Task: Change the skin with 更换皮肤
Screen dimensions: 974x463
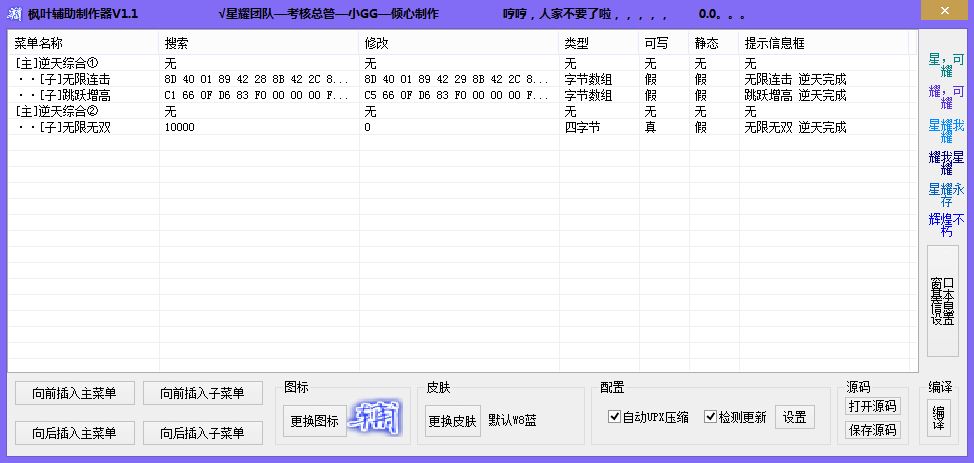Action: 453,421
